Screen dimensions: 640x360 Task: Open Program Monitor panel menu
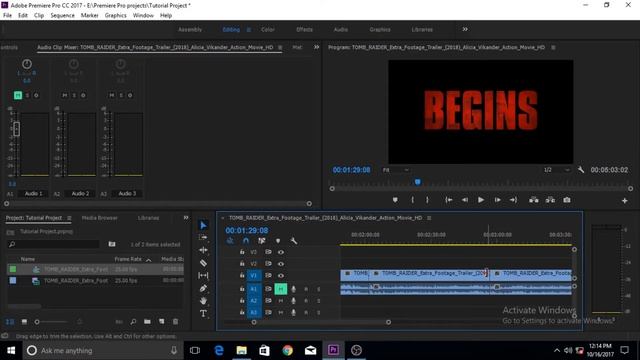(553, 48)
